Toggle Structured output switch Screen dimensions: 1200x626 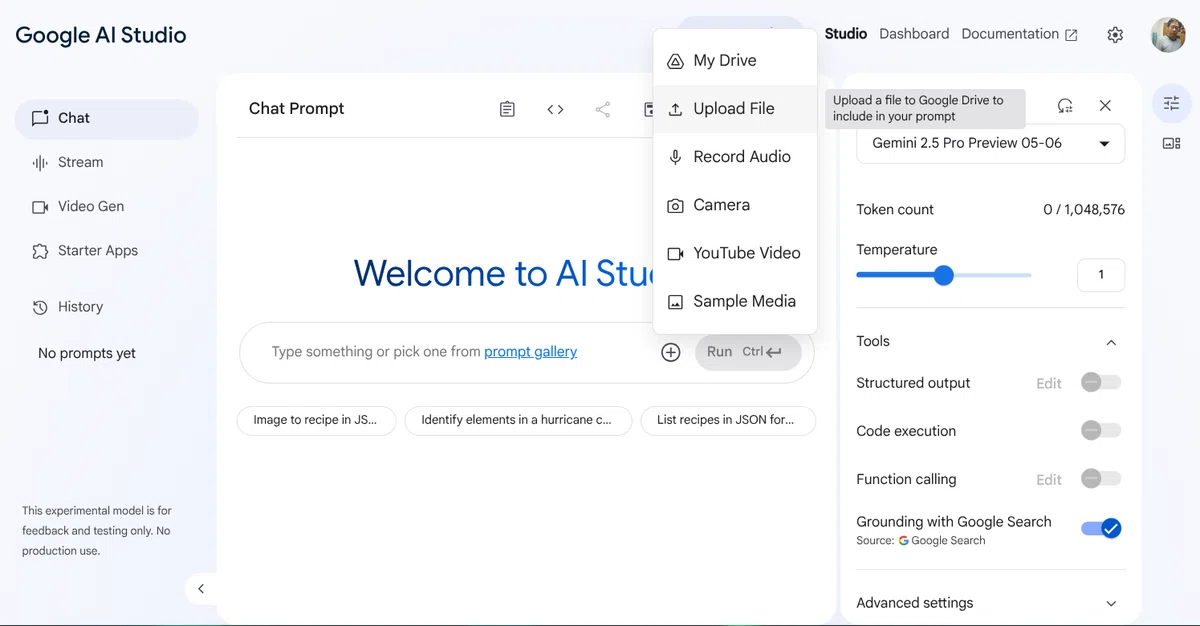[1101, 382]
